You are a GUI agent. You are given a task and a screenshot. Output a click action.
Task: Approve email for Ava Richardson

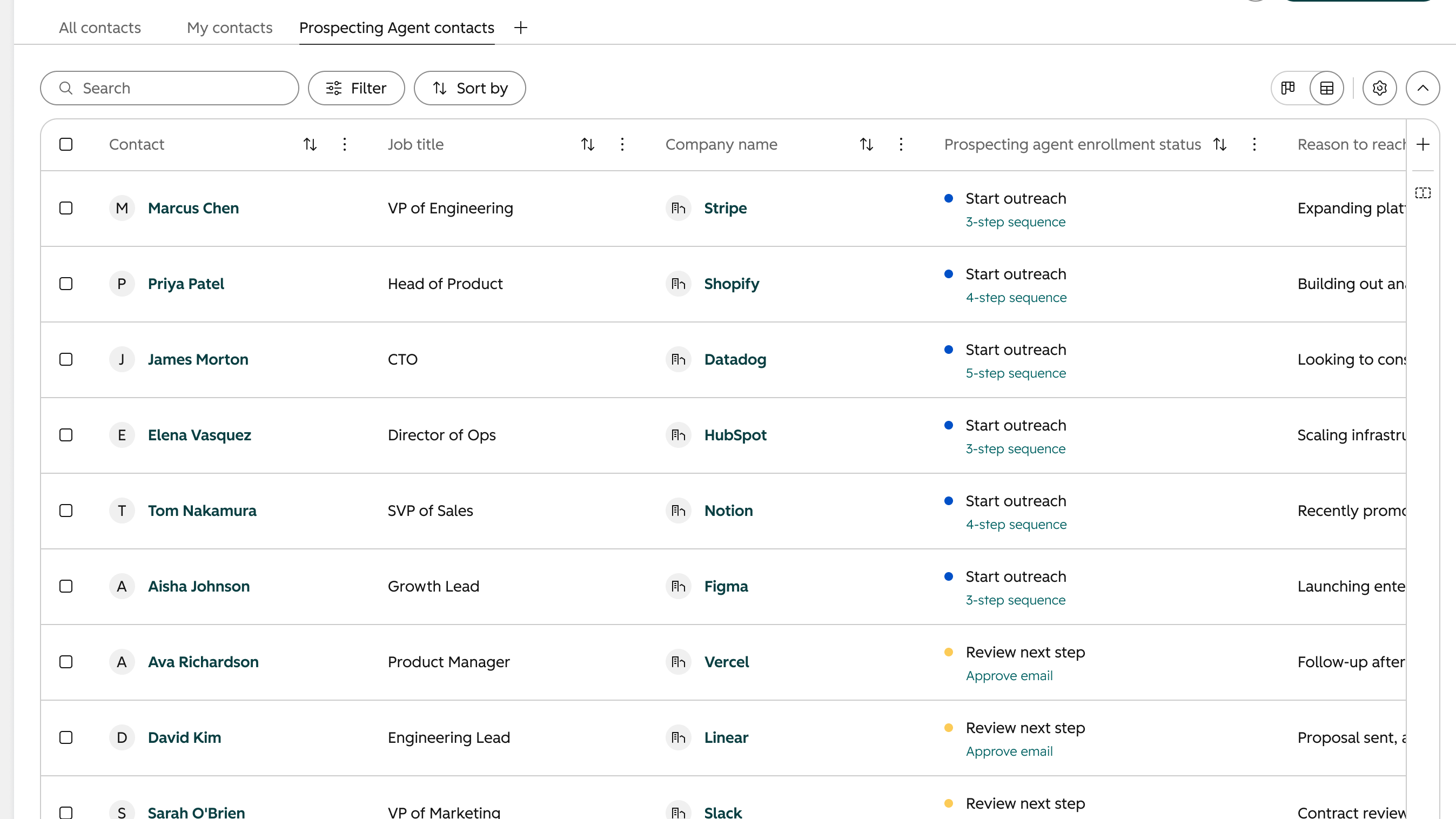tap(1010, 676)
